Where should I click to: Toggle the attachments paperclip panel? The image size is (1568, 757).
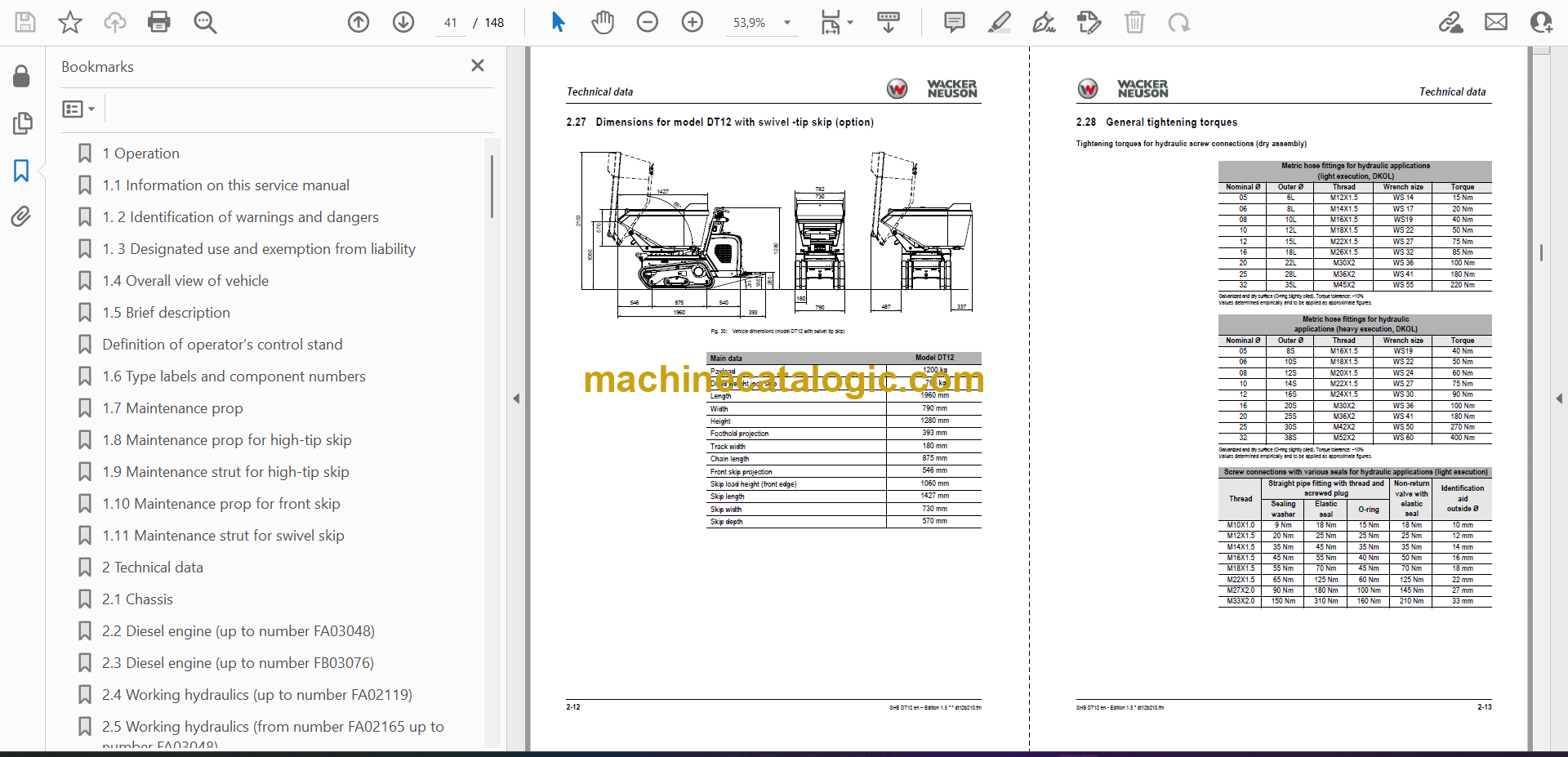pyautogui.click(x=21, y=216)
